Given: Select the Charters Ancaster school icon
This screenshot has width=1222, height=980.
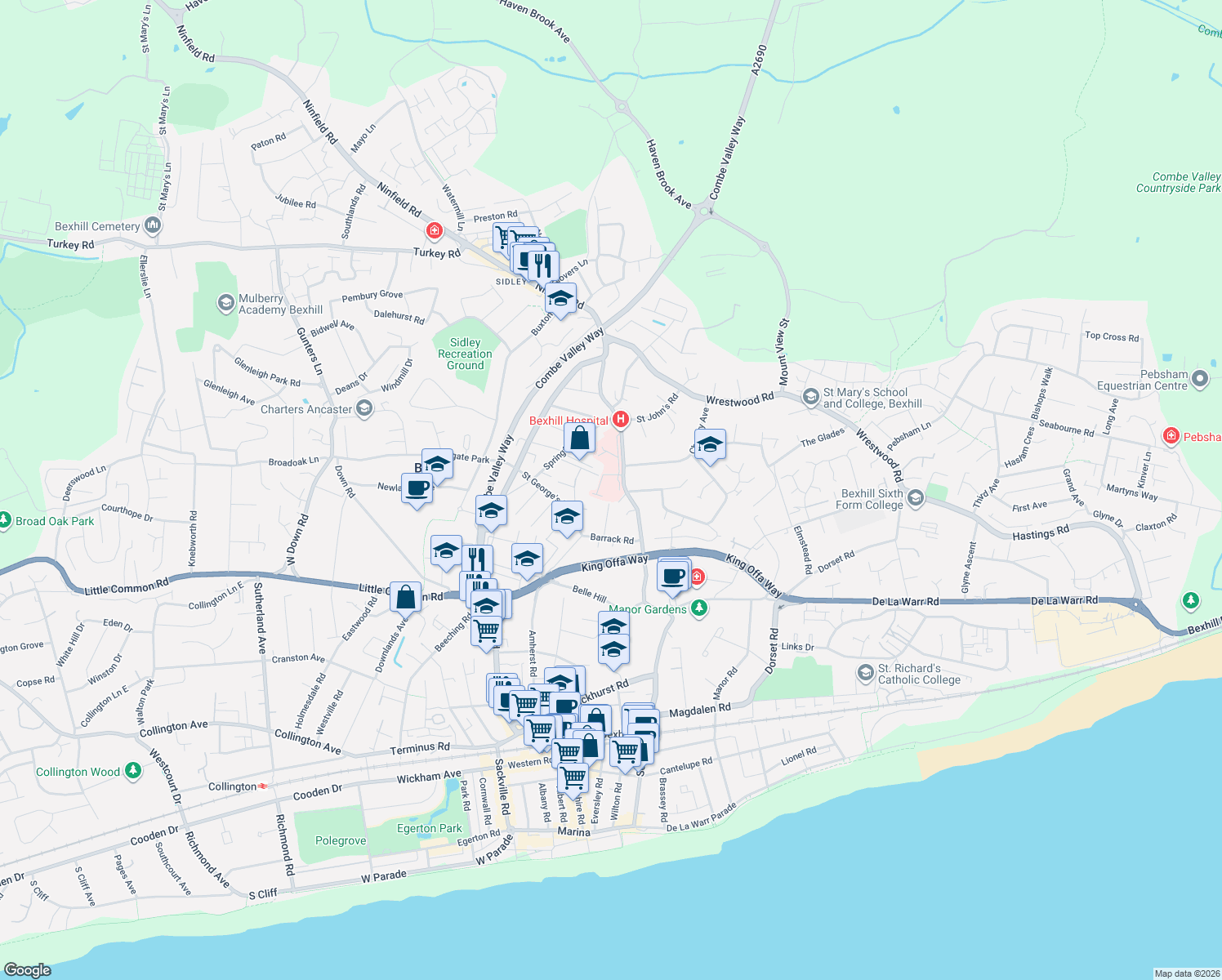Looking at the screenshot, I should (364, 408).
